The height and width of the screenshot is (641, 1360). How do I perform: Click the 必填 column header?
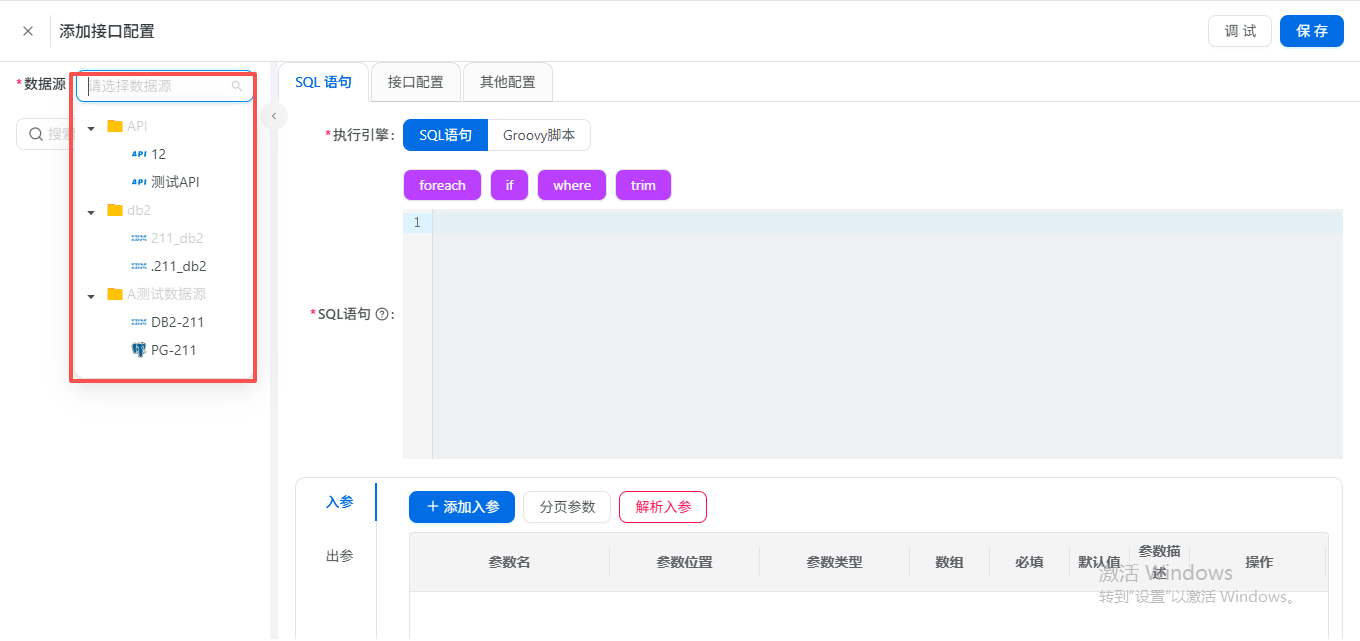[1030, 562]
